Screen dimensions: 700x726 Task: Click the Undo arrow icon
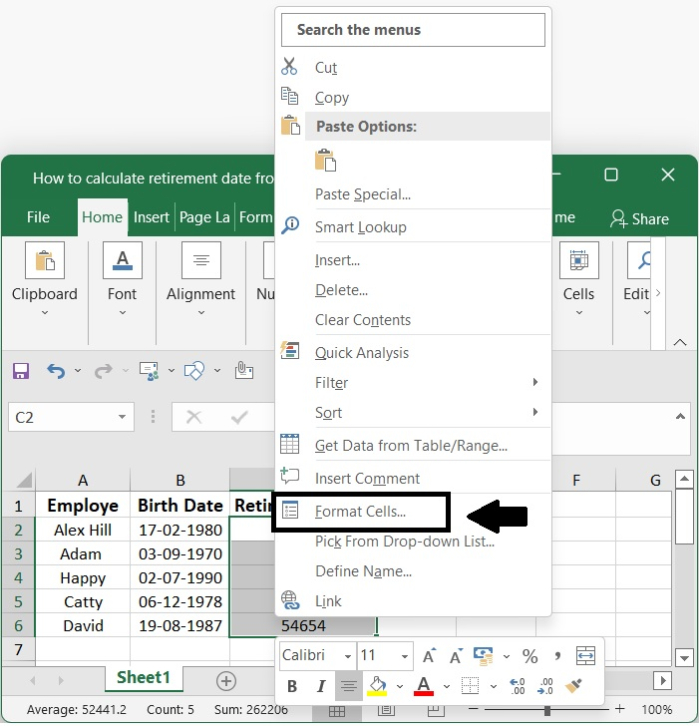[56, 371]
